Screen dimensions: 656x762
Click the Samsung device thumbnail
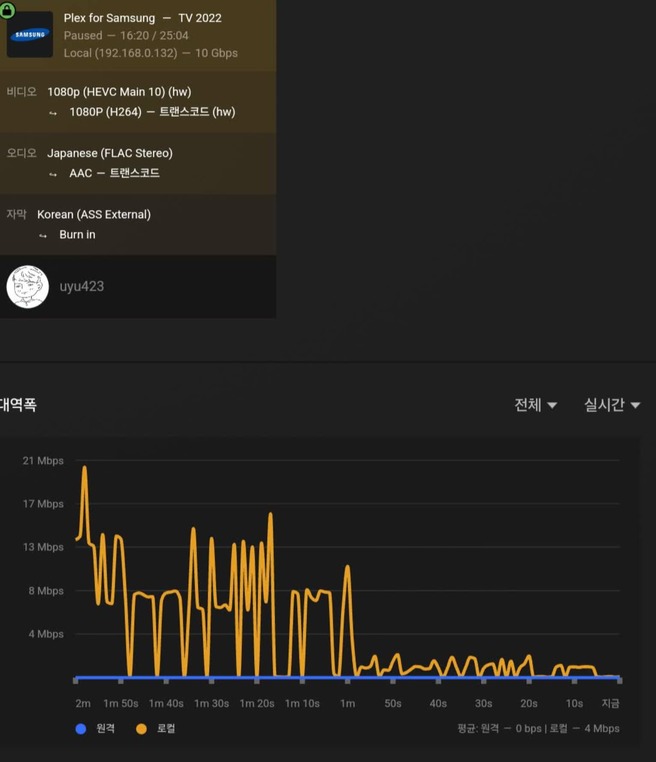coord(30,35)
